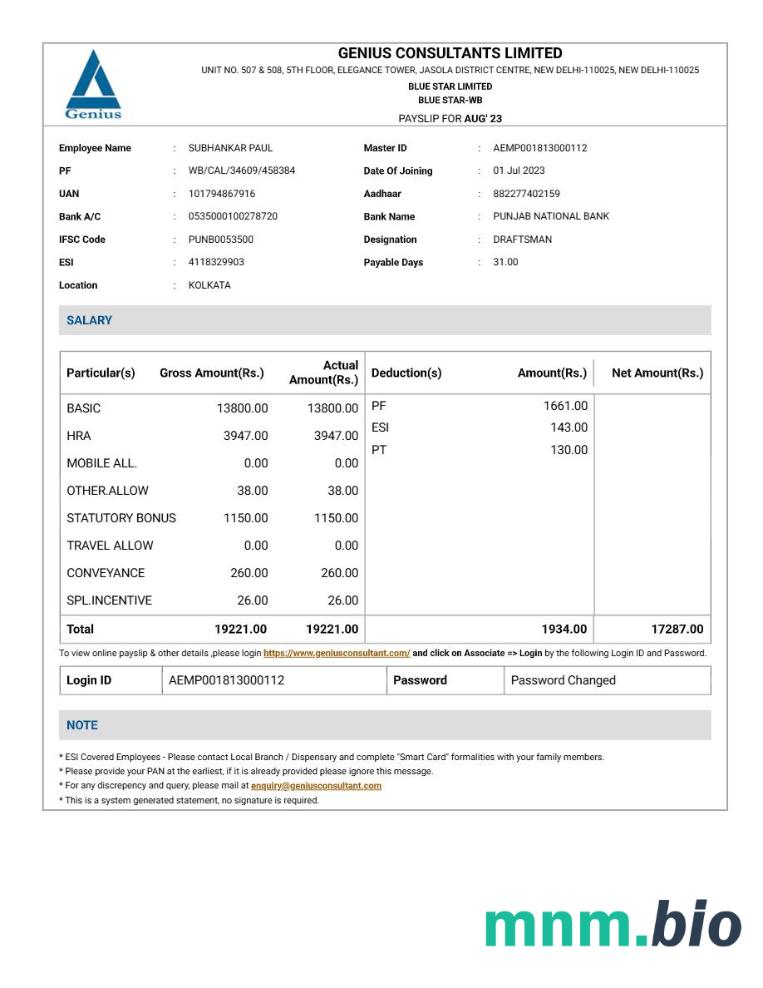Viewport: 763px width, 988px height.
Task: Select the IFSC Code PUNB0053500
Action: tap(220, 240)
